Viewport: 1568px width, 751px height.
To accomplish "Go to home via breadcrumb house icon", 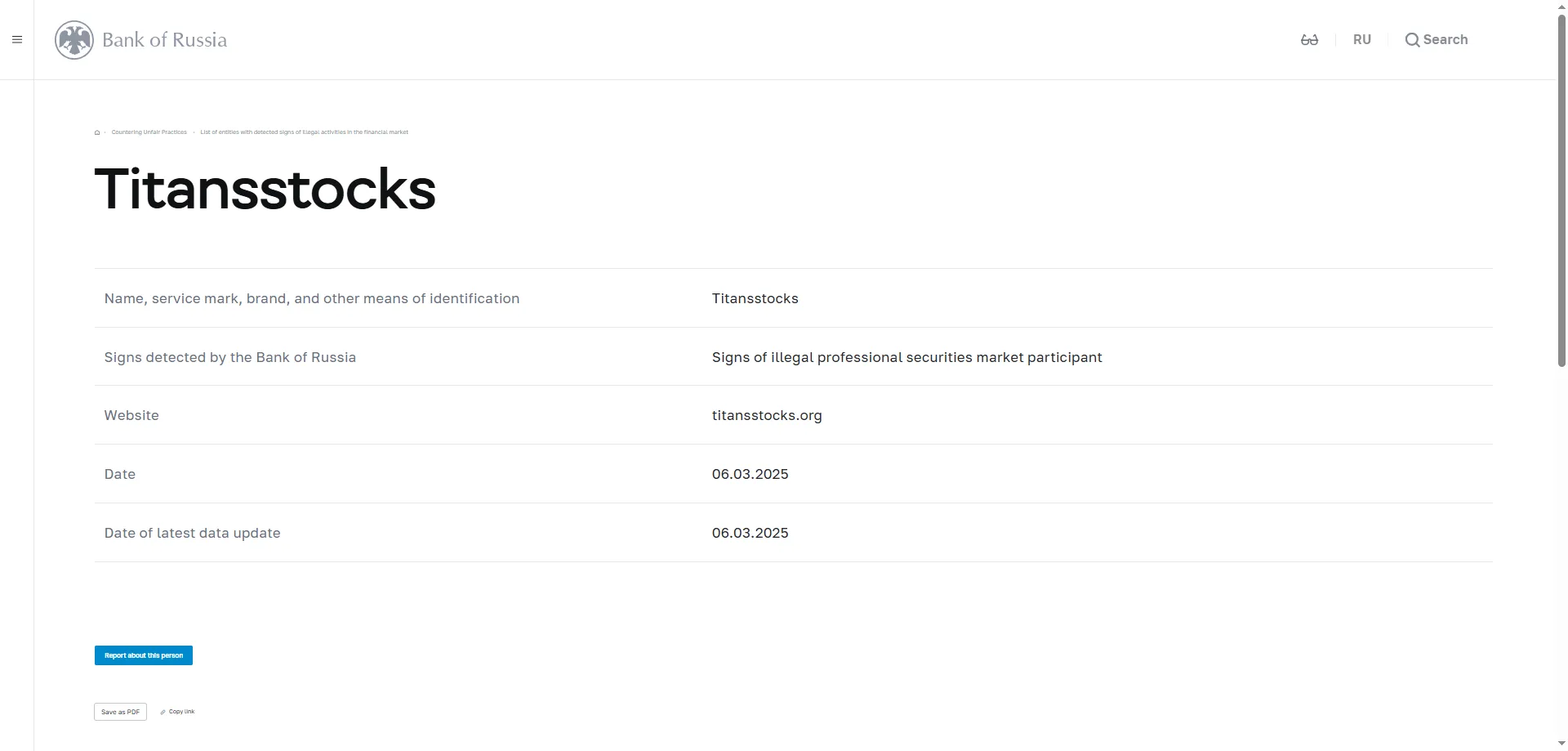I will point(97,132).
